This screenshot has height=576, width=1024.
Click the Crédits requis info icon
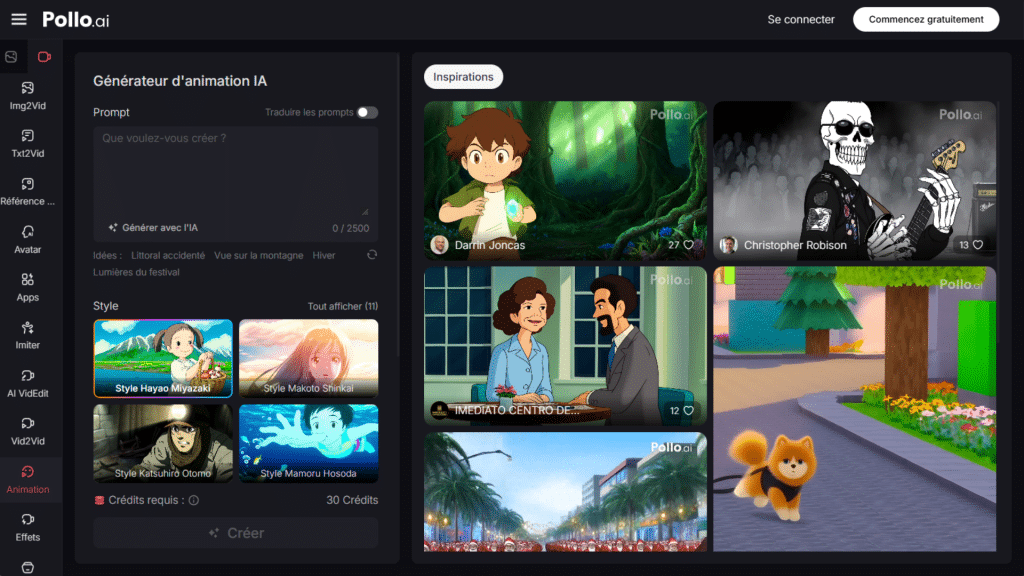point(194,500)
